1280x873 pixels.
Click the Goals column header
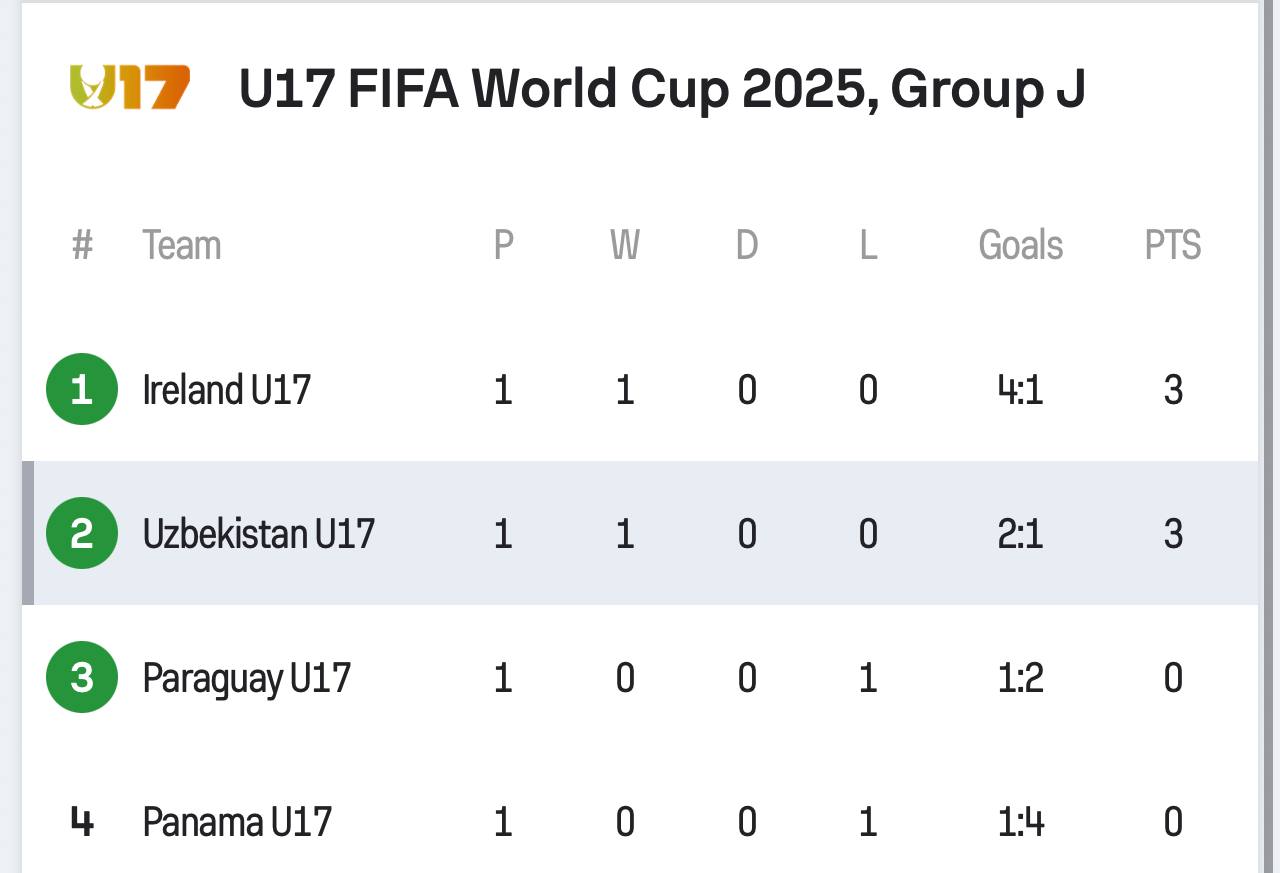click(1020, 245)
